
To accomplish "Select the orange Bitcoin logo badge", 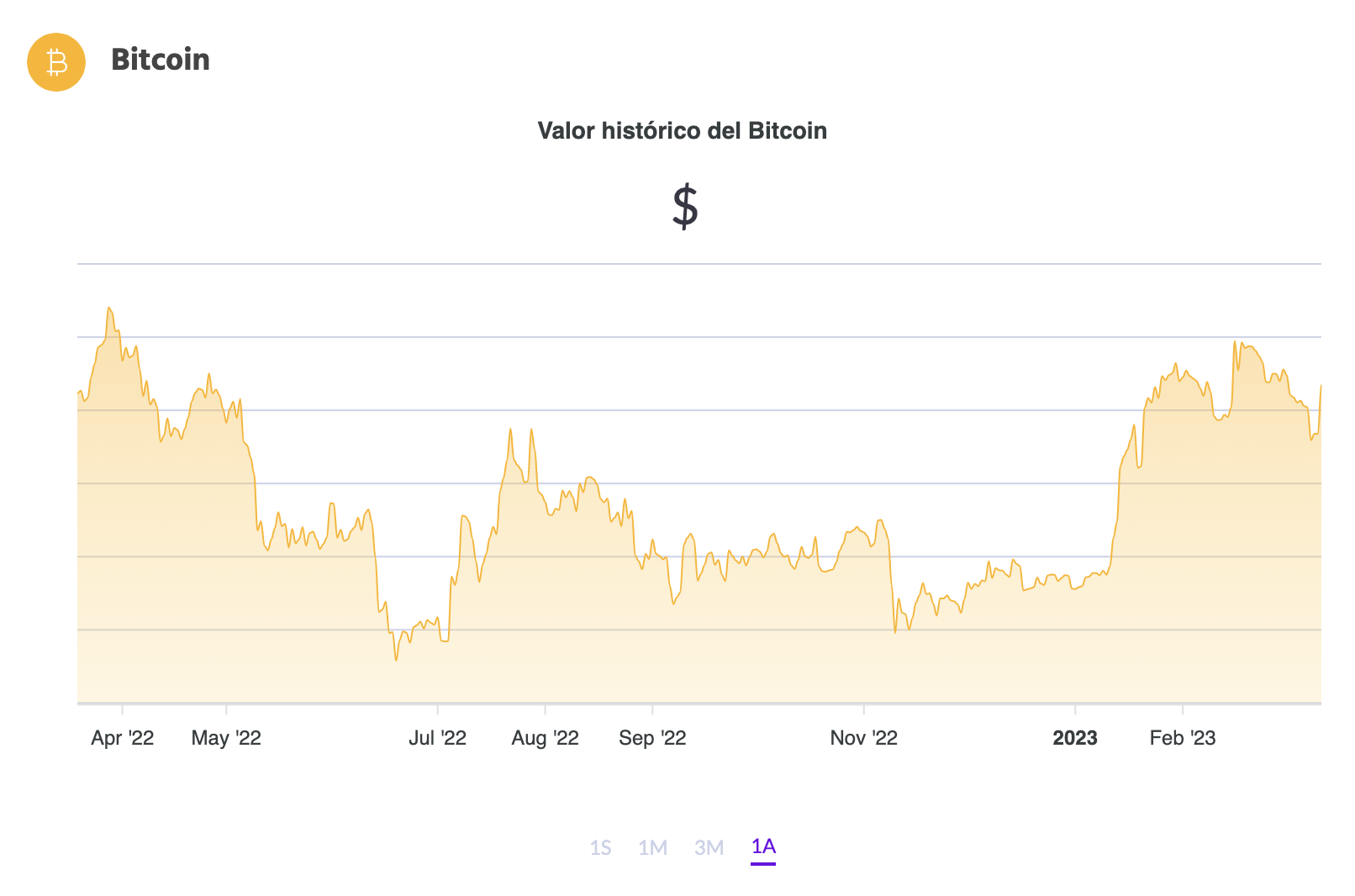I will (x=55, y=61).
